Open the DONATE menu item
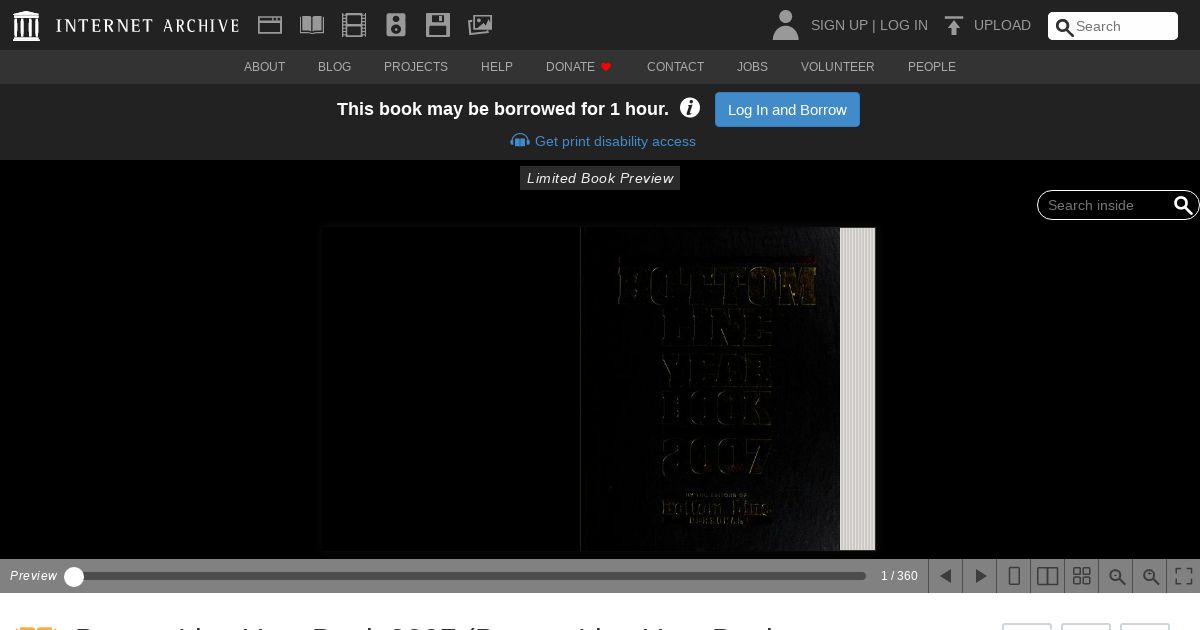 (x=579, y=67)
